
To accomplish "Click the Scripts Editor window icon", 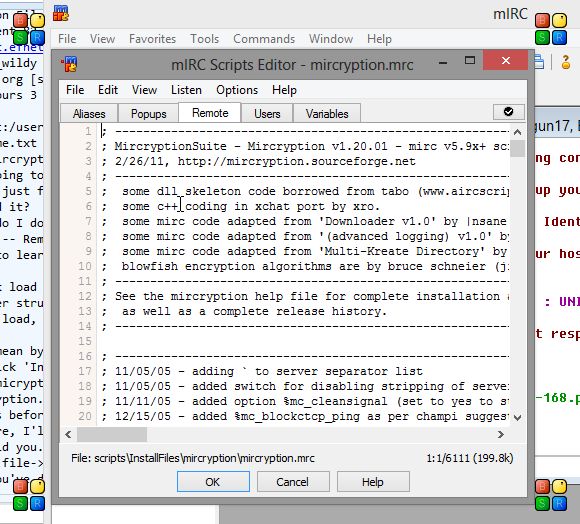I will click(x=69, y=64).
